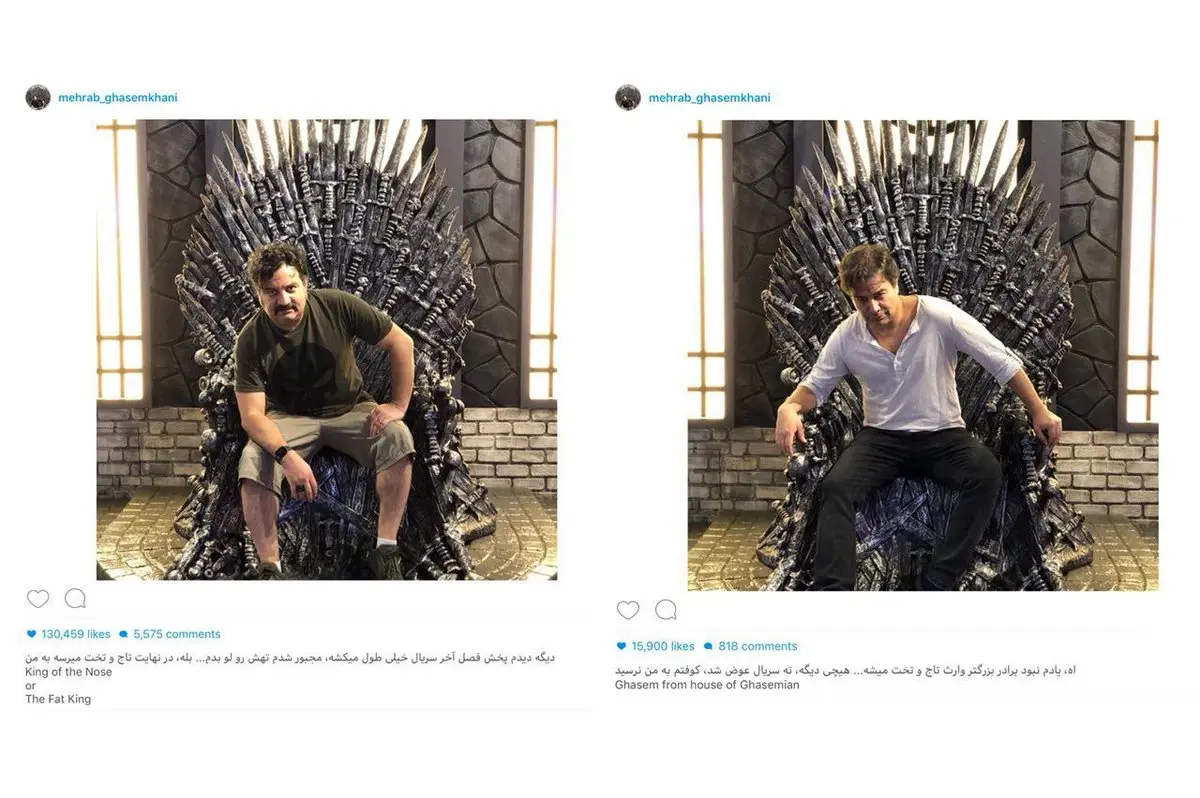View the 130,459 likes list
Image resolution: width=1200 pixels, height=798 pixels.
click(x=76, y=634)
